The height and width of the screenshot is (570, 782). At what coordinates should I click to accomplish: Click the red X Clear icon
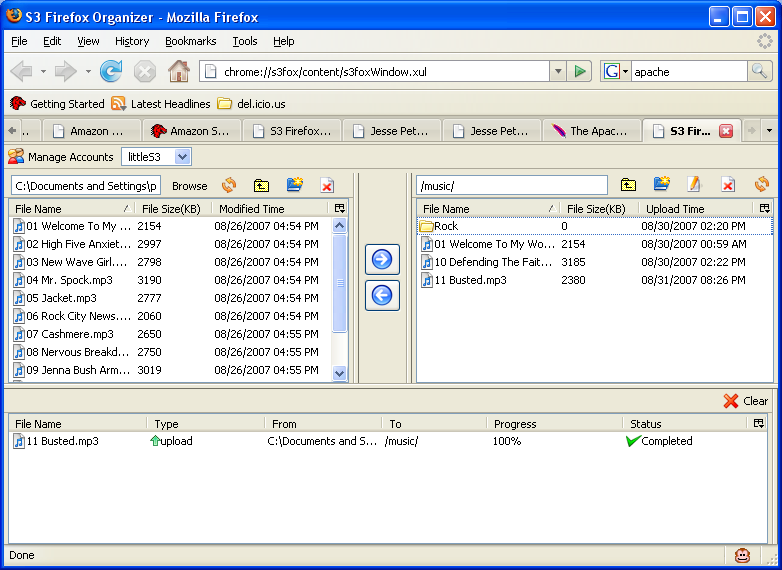tap(731, 401)
